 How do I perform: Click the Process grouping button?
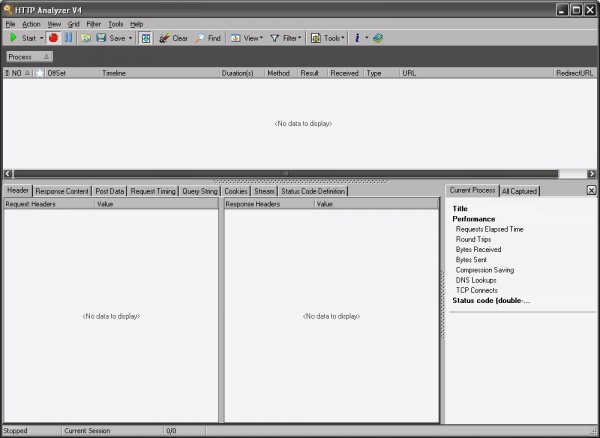click(29, 57)
